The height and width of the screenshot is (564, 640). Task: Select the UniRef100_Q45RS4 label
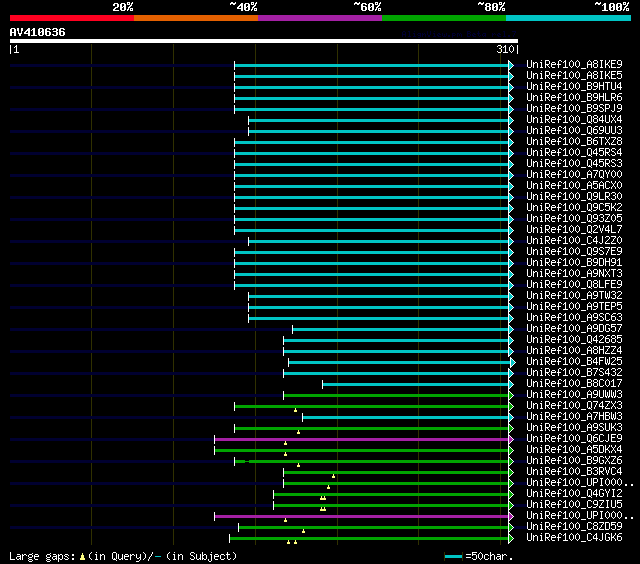point(574,153)
